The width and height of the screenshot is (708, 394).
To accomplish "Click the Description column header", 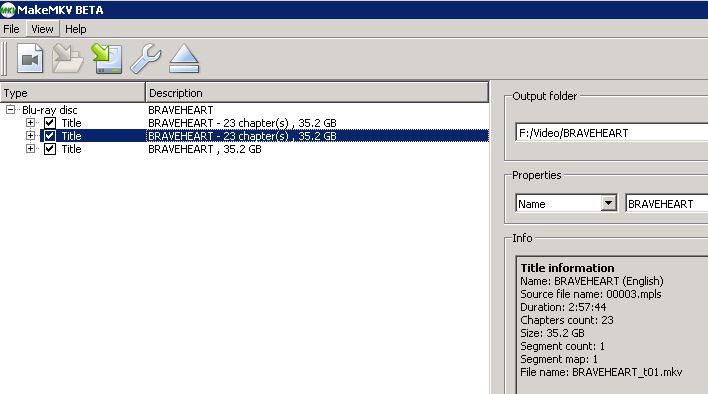I will coord(317,93).
